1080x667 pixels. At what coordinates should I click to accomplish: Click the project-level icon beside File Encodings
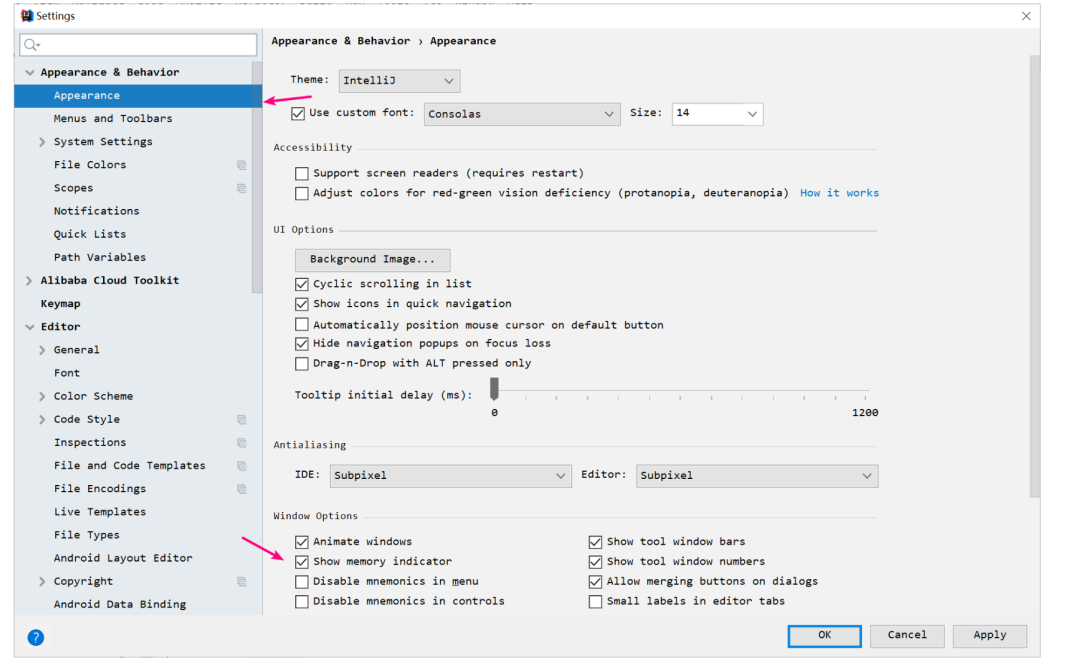[x=241, y=489]
